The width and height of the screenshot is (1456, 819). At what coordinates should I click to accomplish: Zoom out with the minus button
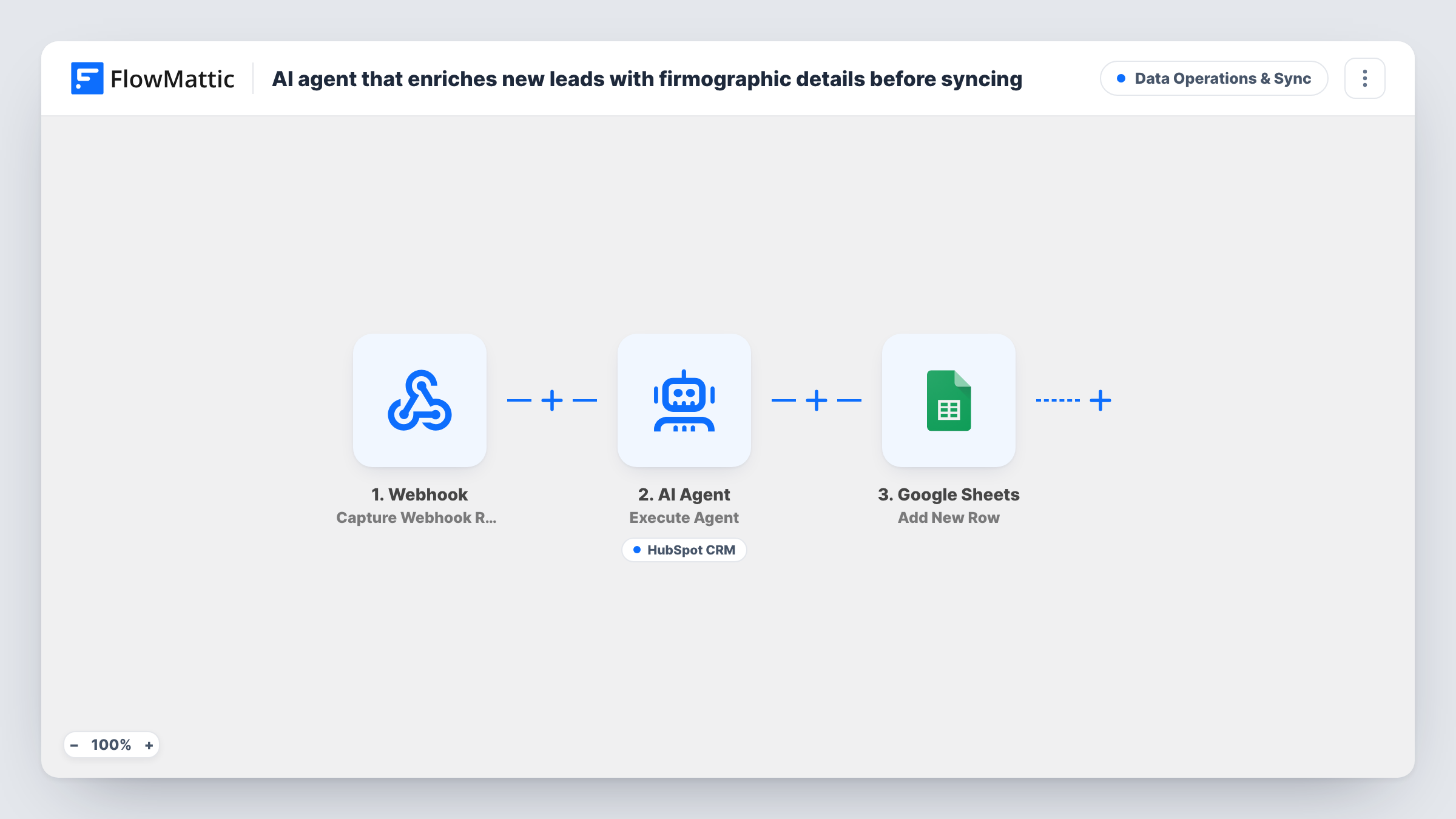point(74,745)
